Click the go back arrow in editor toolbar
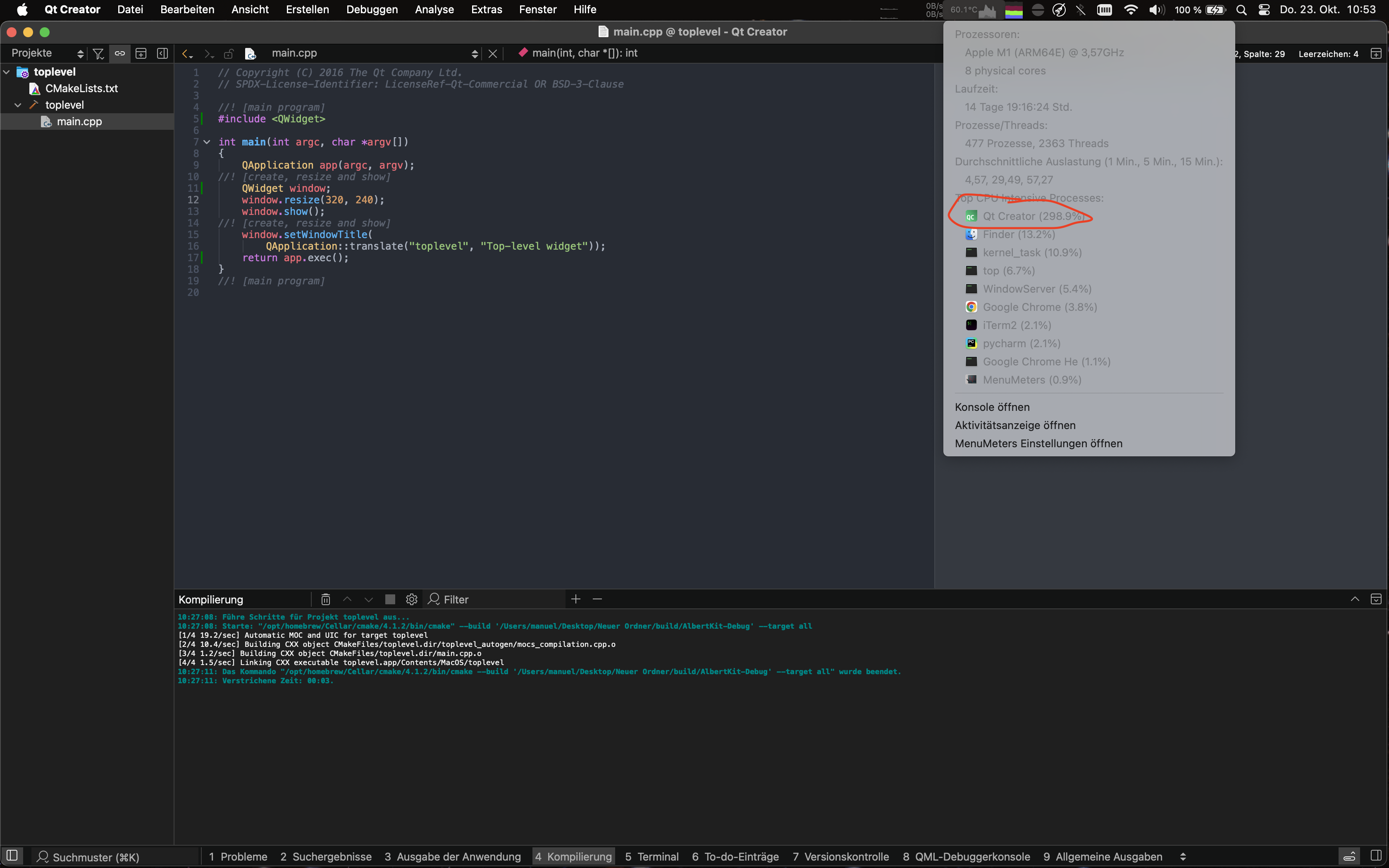The image size is (1389, 868). click(x=185, y=54)
